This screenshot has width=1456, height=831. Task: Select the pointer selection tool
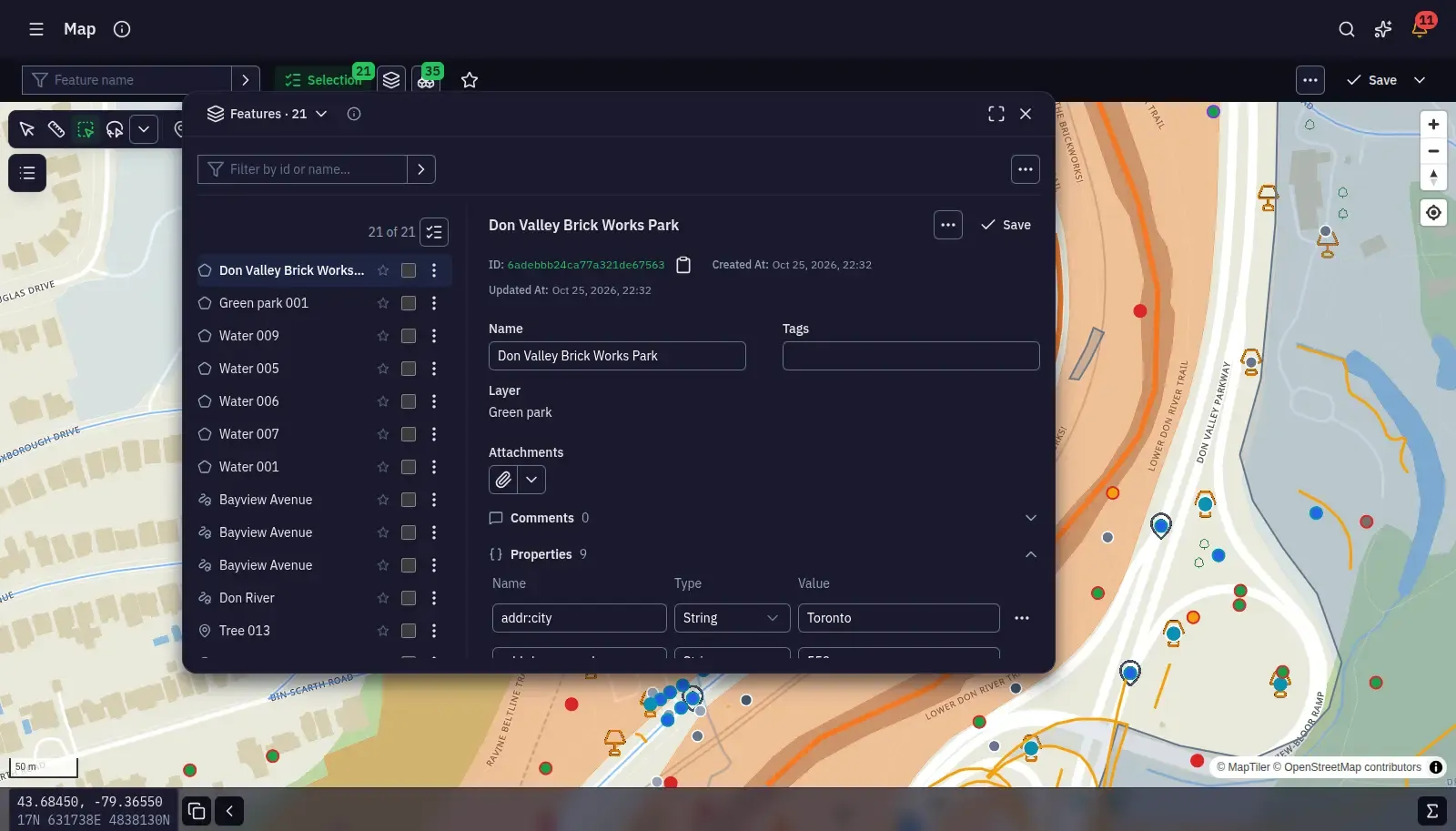[27, 129]
